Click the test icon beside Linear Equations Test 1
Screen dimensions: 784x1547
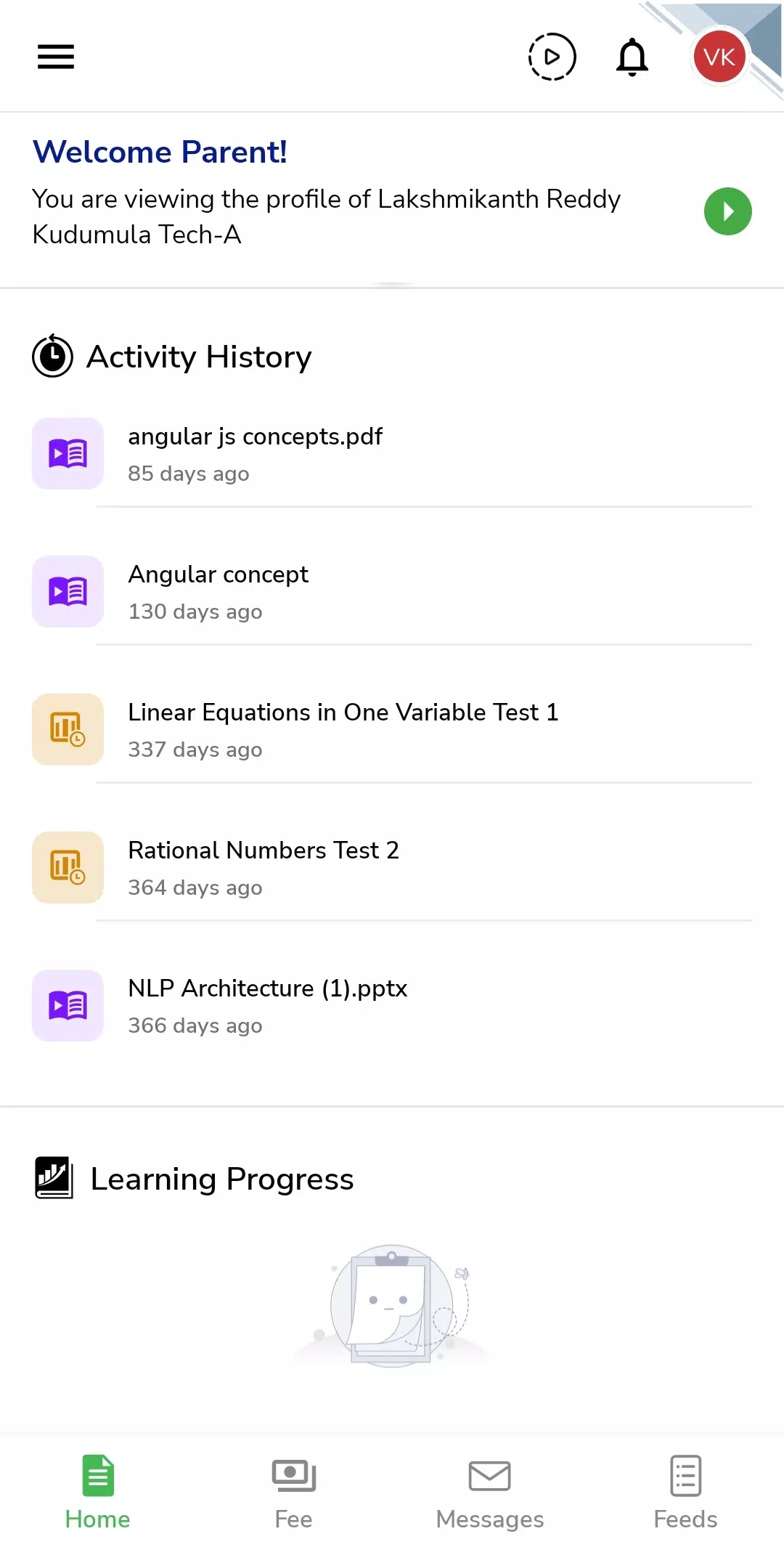(67, 729)
